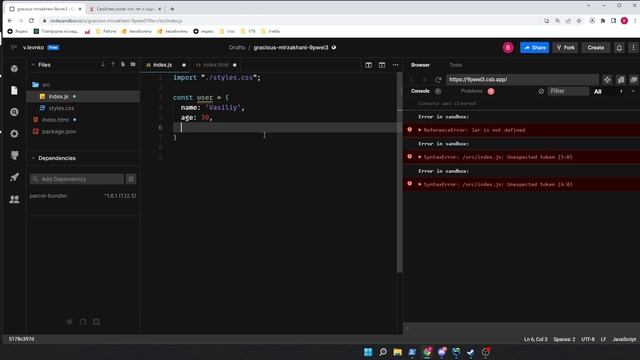Open the Windows Start button in taskbar

coord(368,352)
